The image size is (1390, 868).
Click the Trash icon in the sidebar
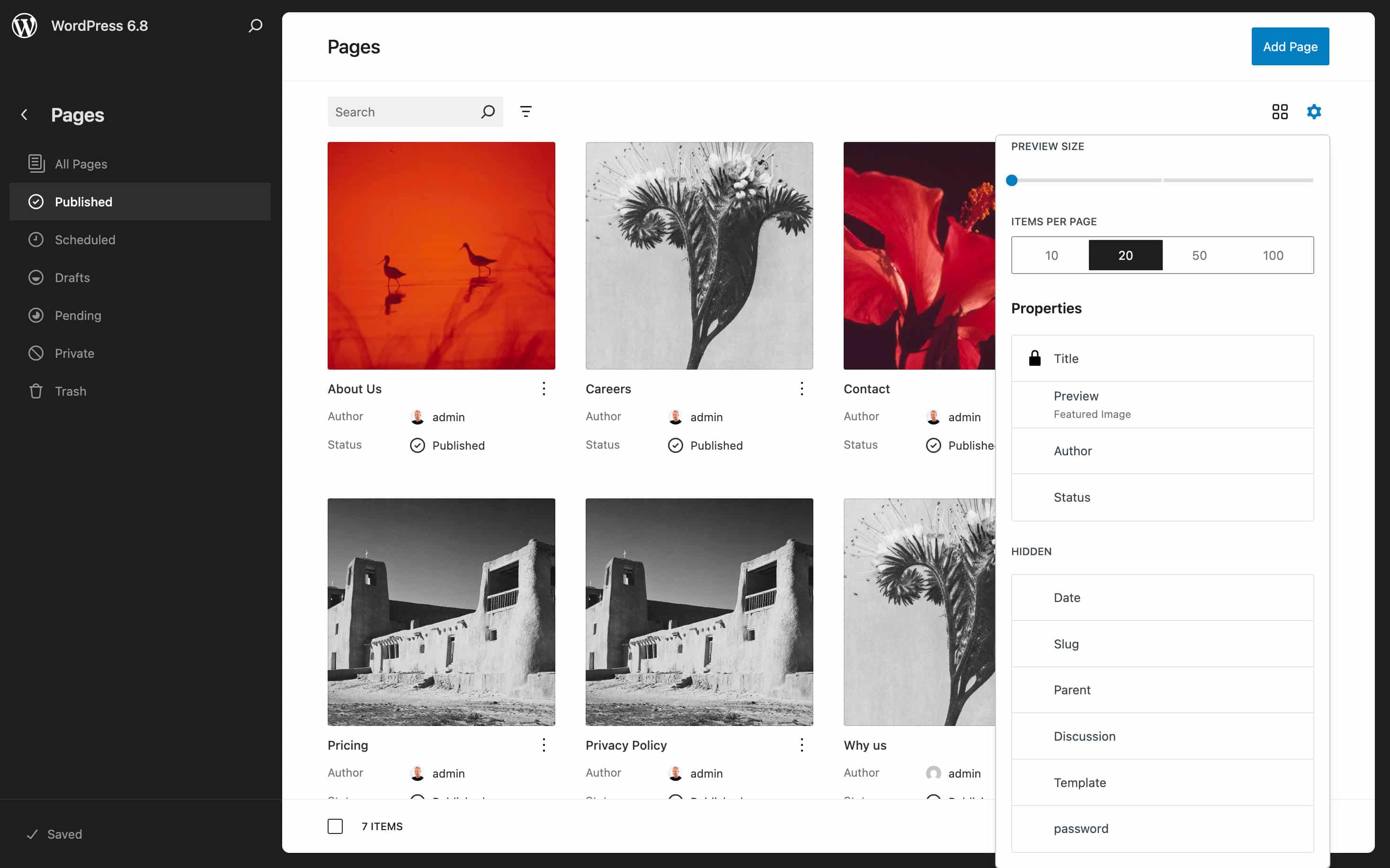tap(36, 391)
